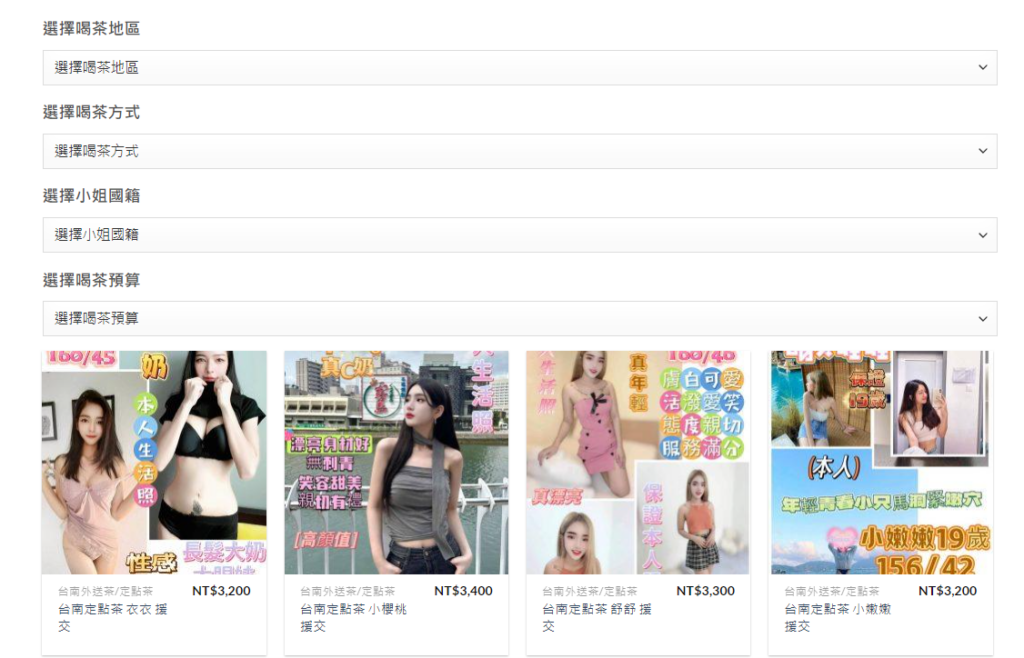
Task: Open the 選擇喝茶地區 dropdown
Action: point(519,68)
